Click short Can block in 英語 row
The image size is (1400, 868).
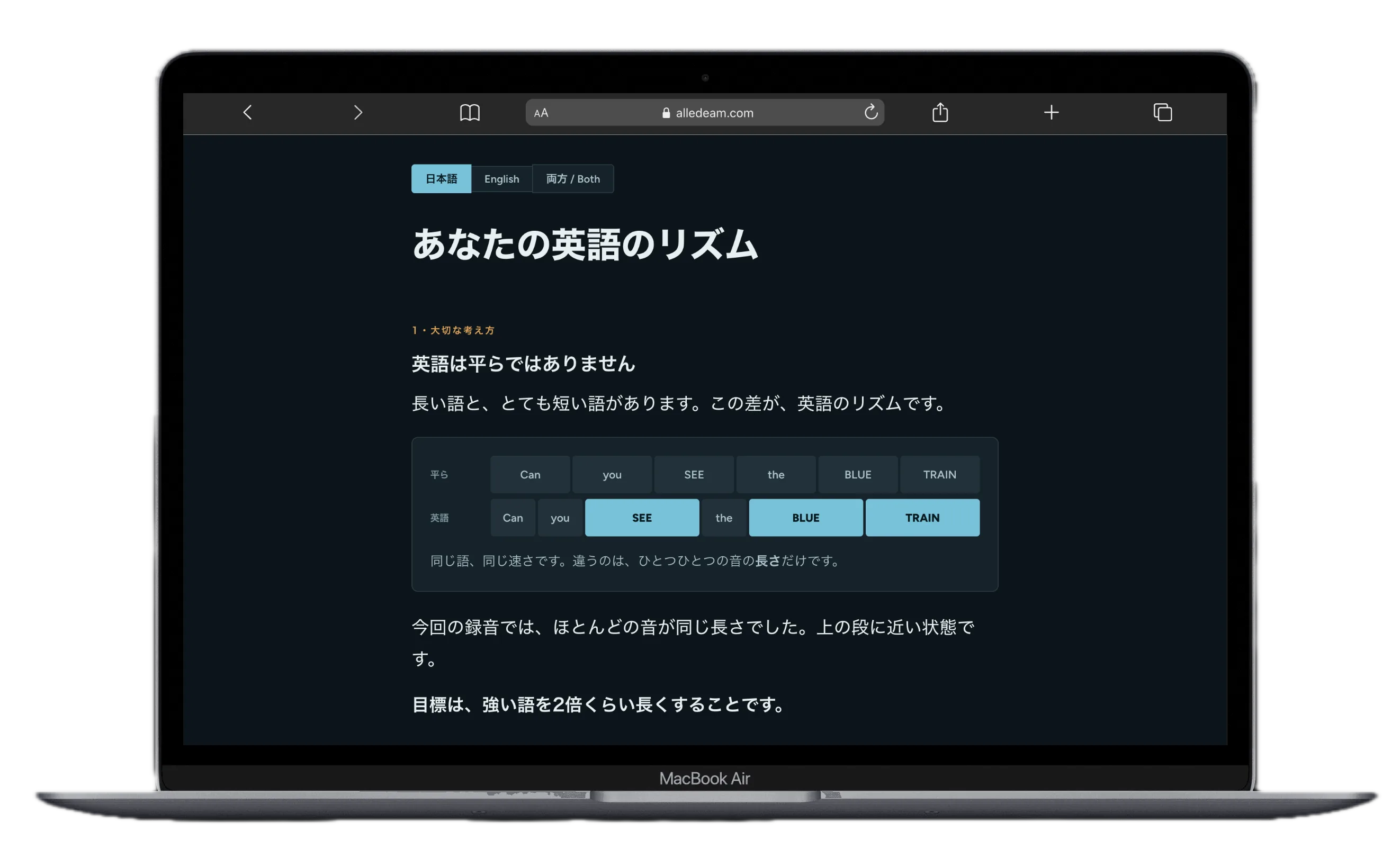[513, 517]
